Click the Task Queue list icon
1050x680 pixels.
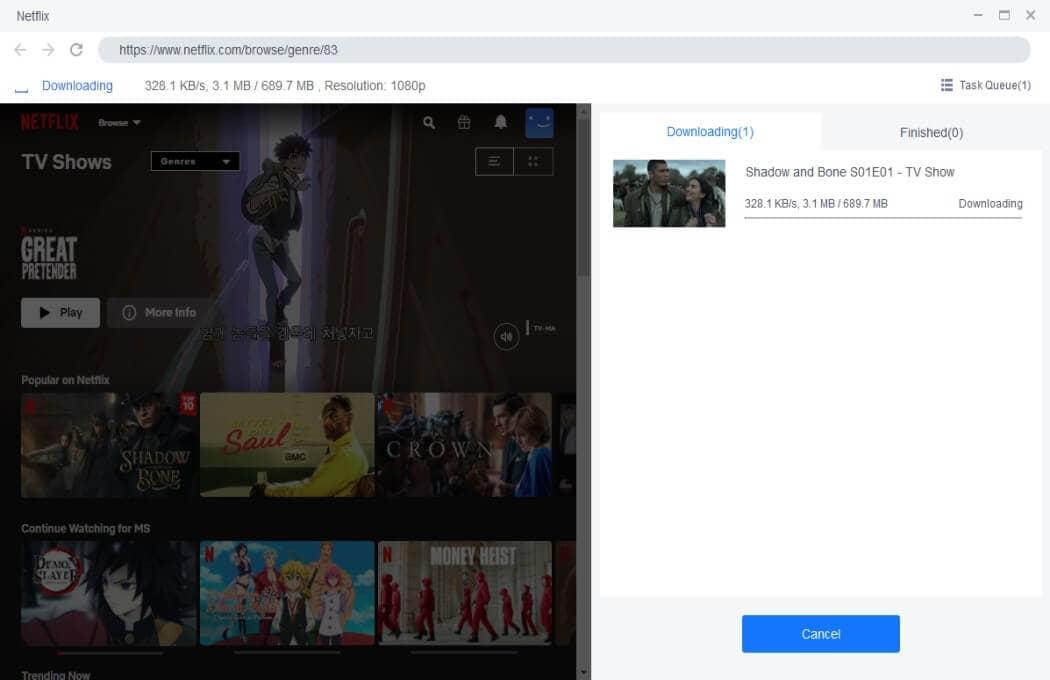[x=946, y=85]
